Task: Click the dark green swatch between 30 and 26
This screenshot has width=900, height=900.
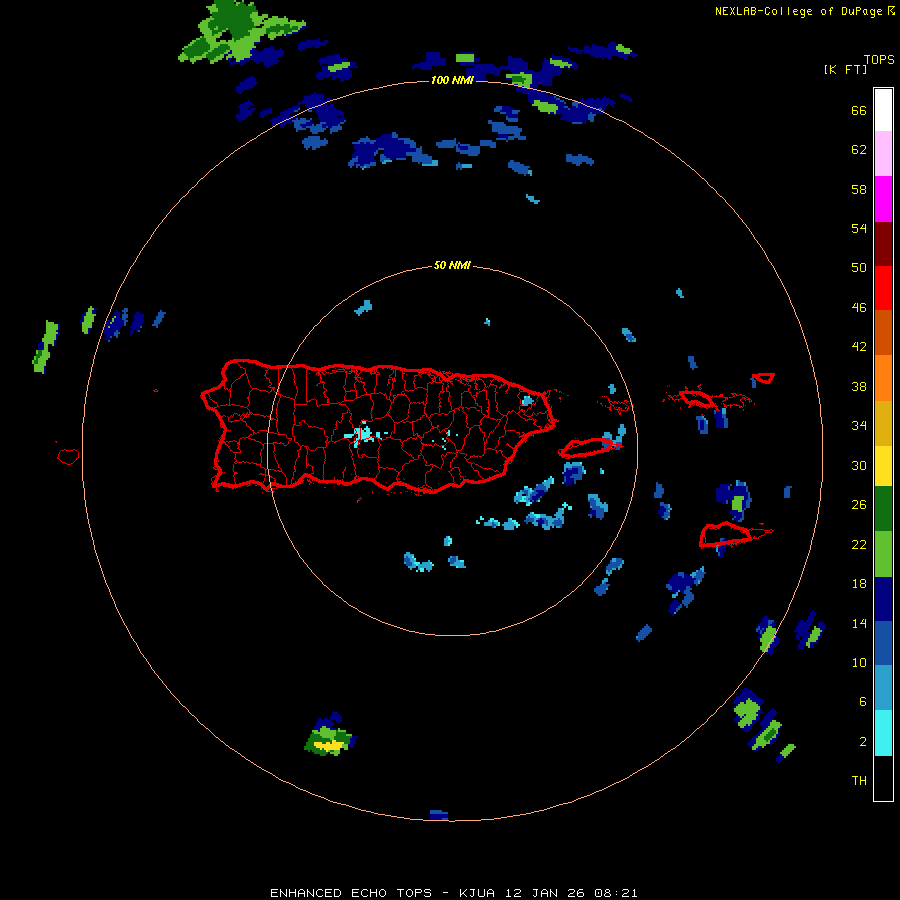Action: tap(883, 508)
